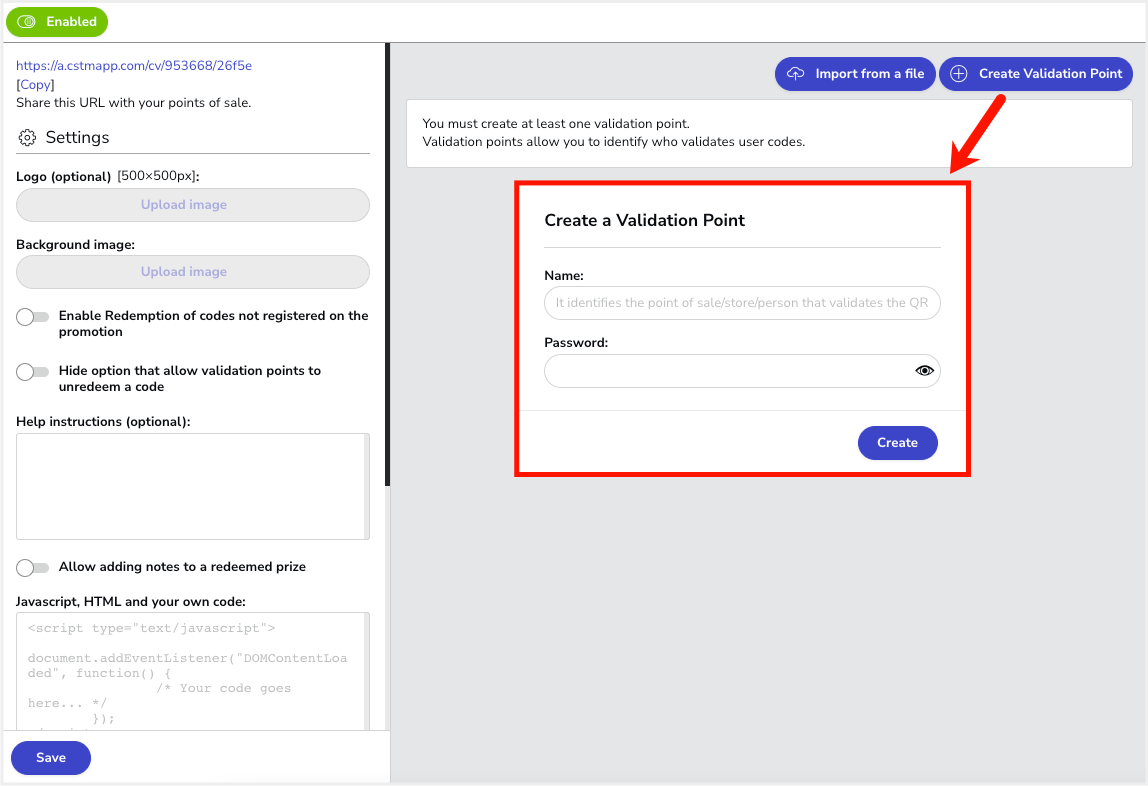Image resolution: width=1148 pixels, height=786 pixels.
Task: Click the Create button in the validation form
Action: (897, 442)
